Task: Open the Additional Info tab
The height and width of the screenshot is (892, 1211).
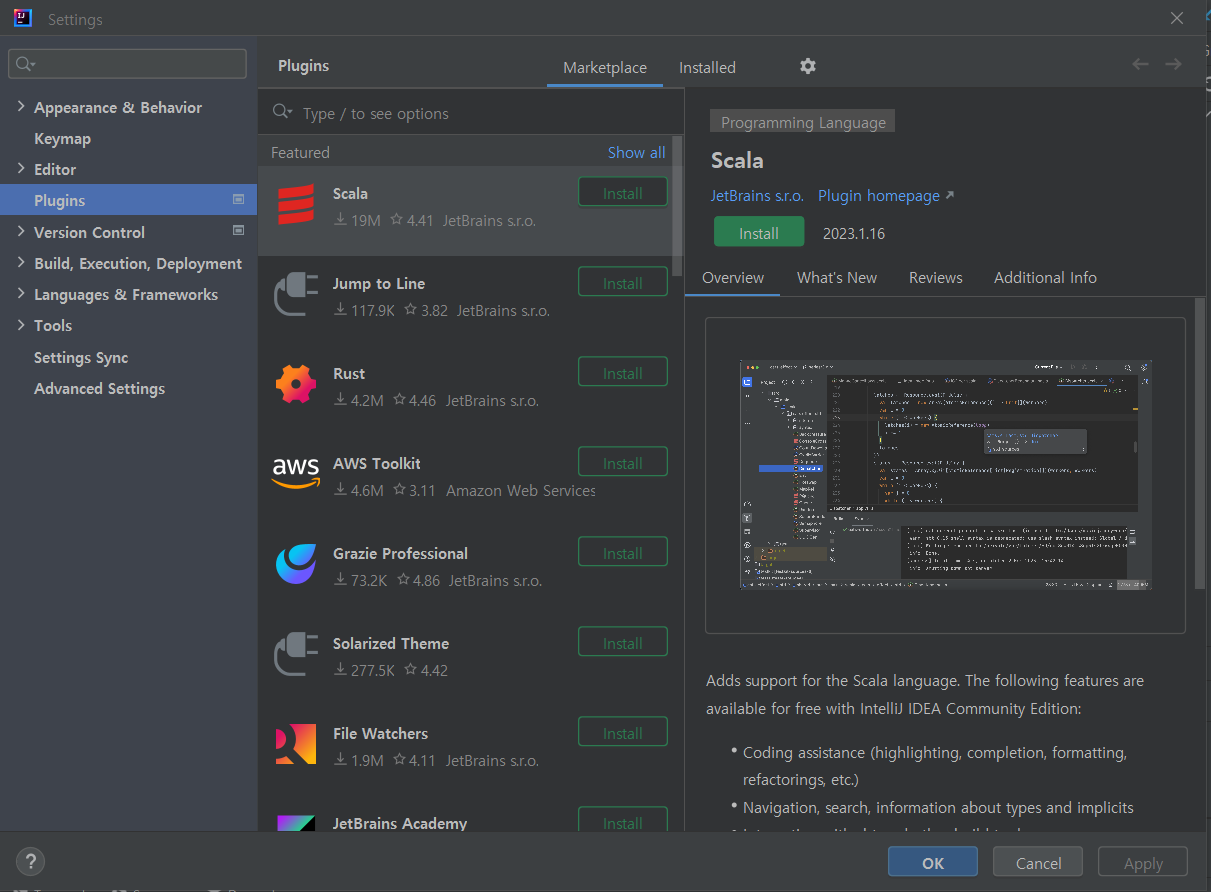Action: [x=1045, y=278]
